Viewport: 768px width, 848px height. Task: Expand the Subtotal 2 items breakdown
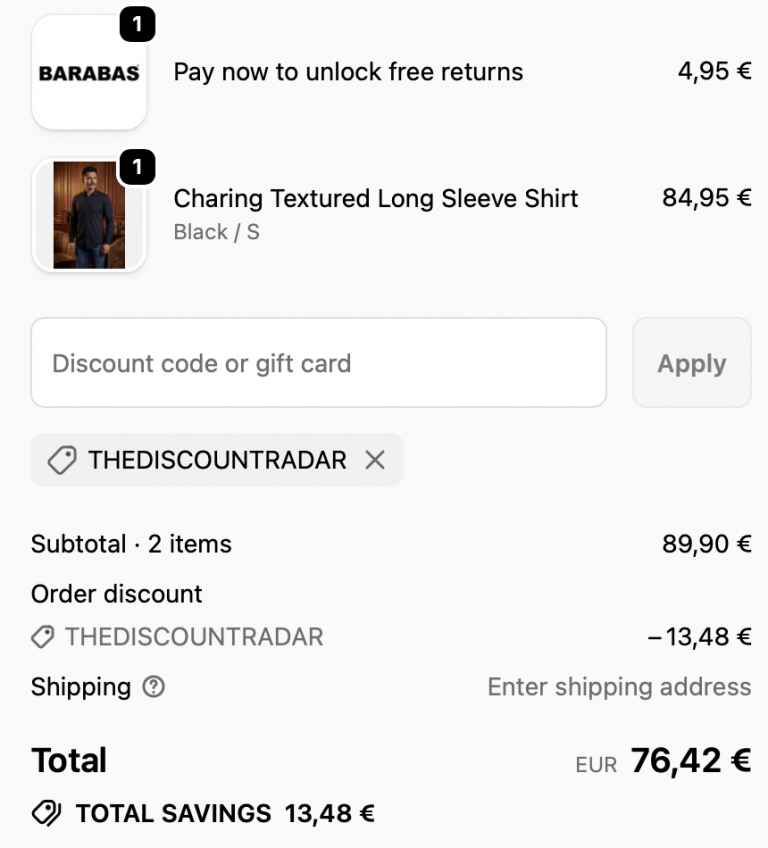coord(131,544)
